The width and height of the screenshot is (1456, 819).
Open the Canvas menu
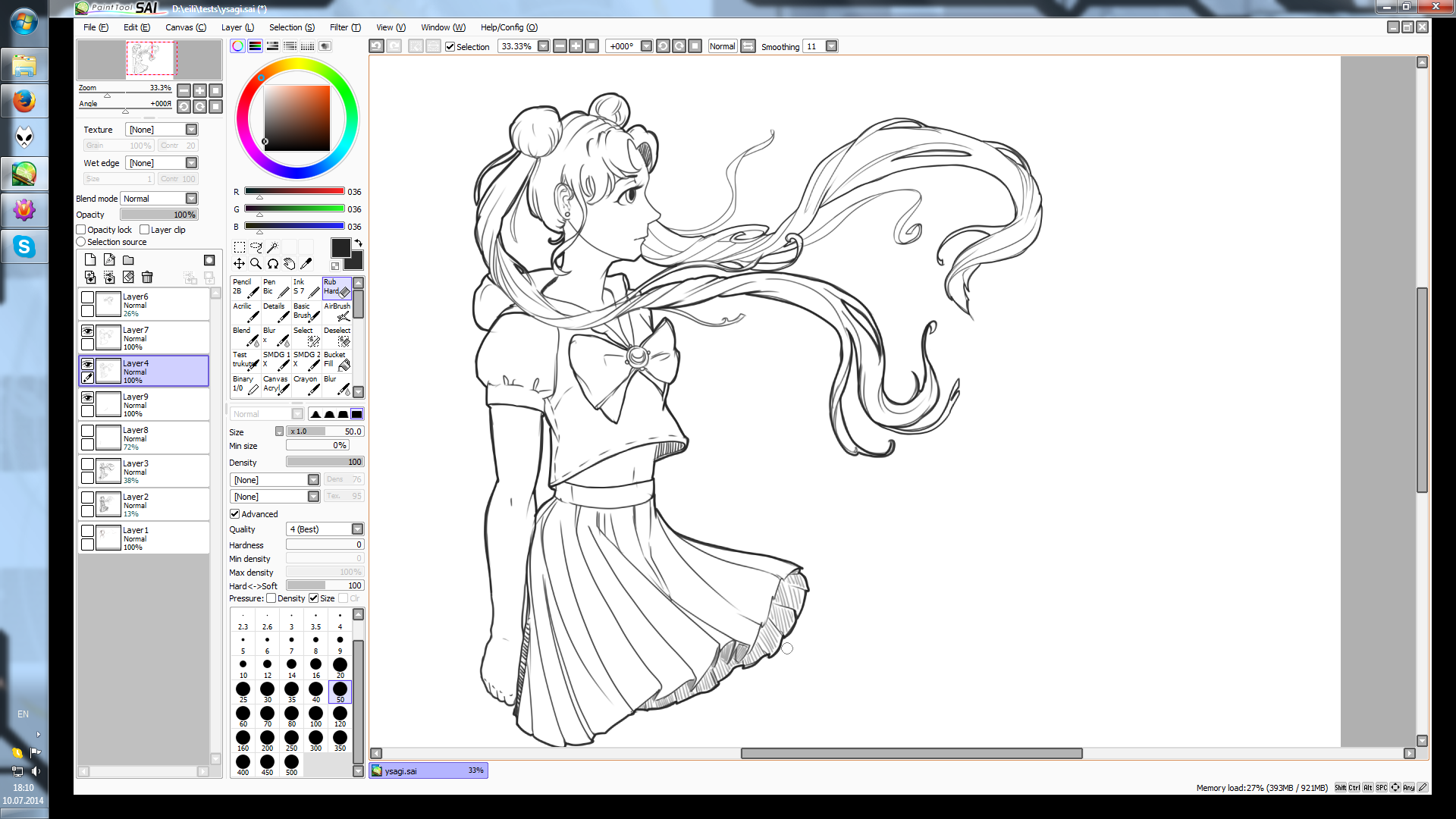pyautogui.click(x=186, y=27)
